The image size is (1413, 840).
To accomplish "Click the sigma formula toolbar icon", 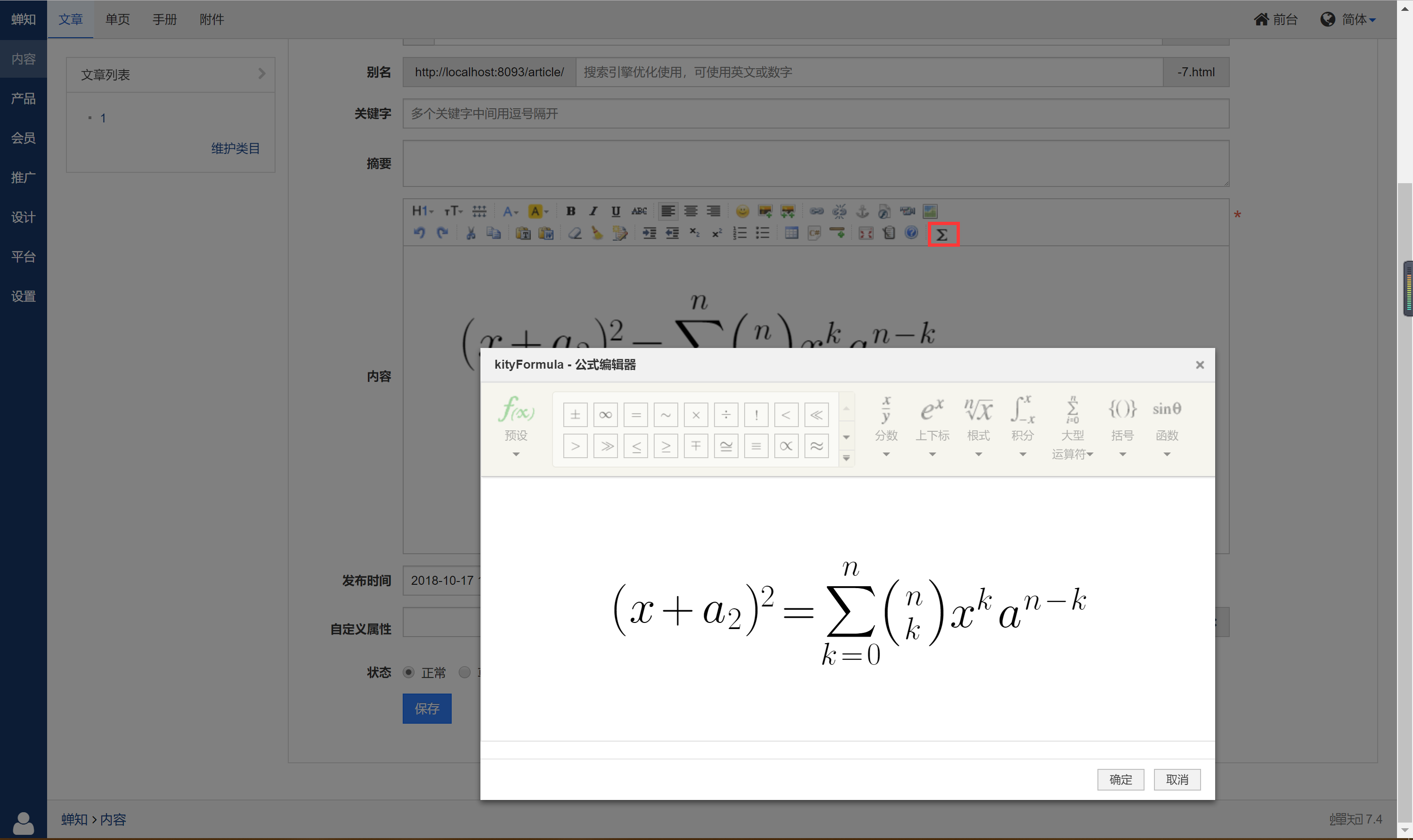I will click(x=942, y=234).
